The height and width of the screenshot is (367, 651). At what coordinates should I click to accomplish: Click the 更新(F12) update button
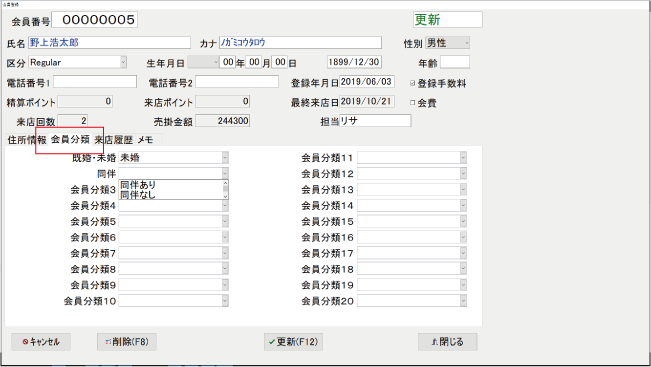pos(294,342)
